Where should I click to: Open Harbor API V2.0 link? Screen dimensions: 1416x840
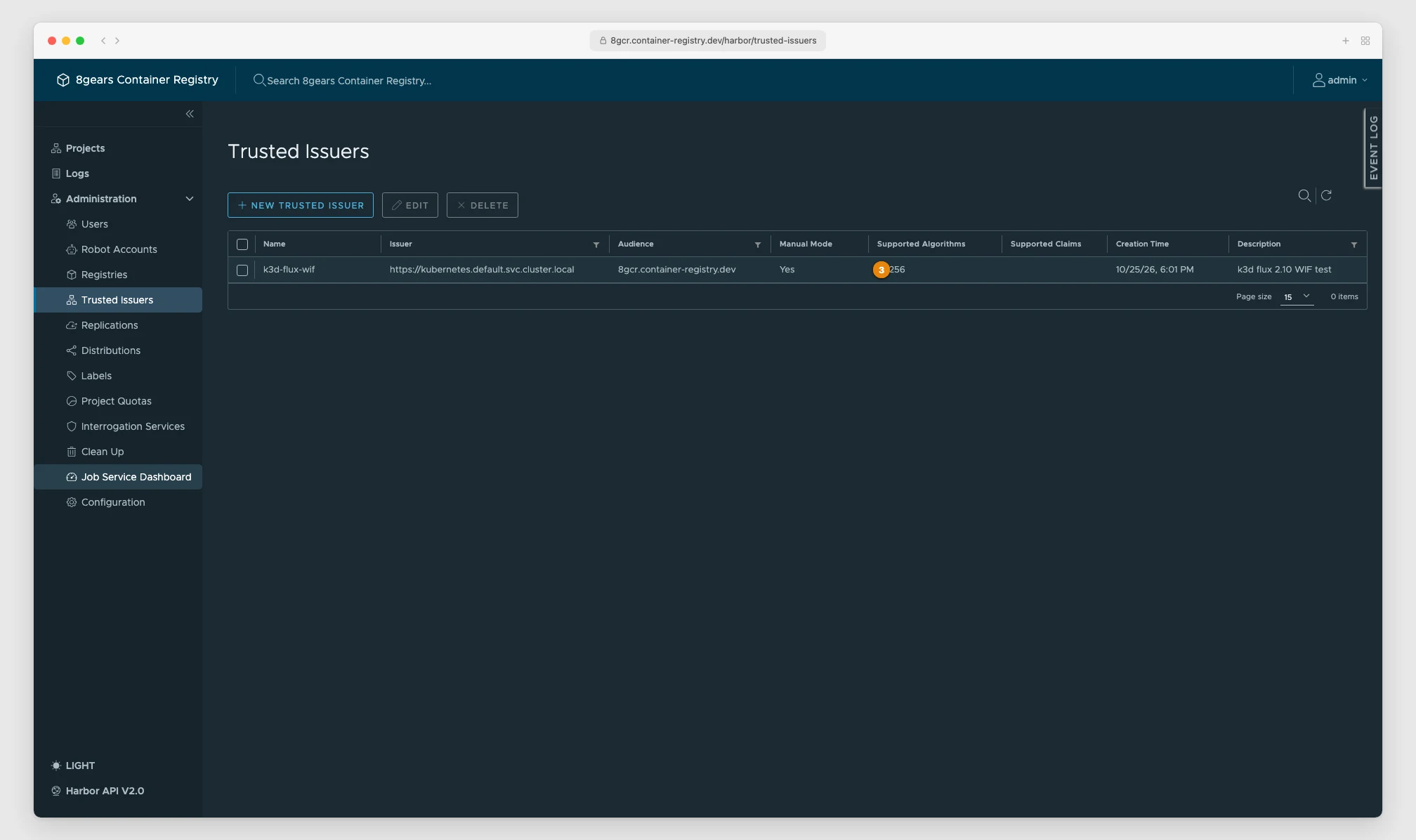[x=105, y=791]
